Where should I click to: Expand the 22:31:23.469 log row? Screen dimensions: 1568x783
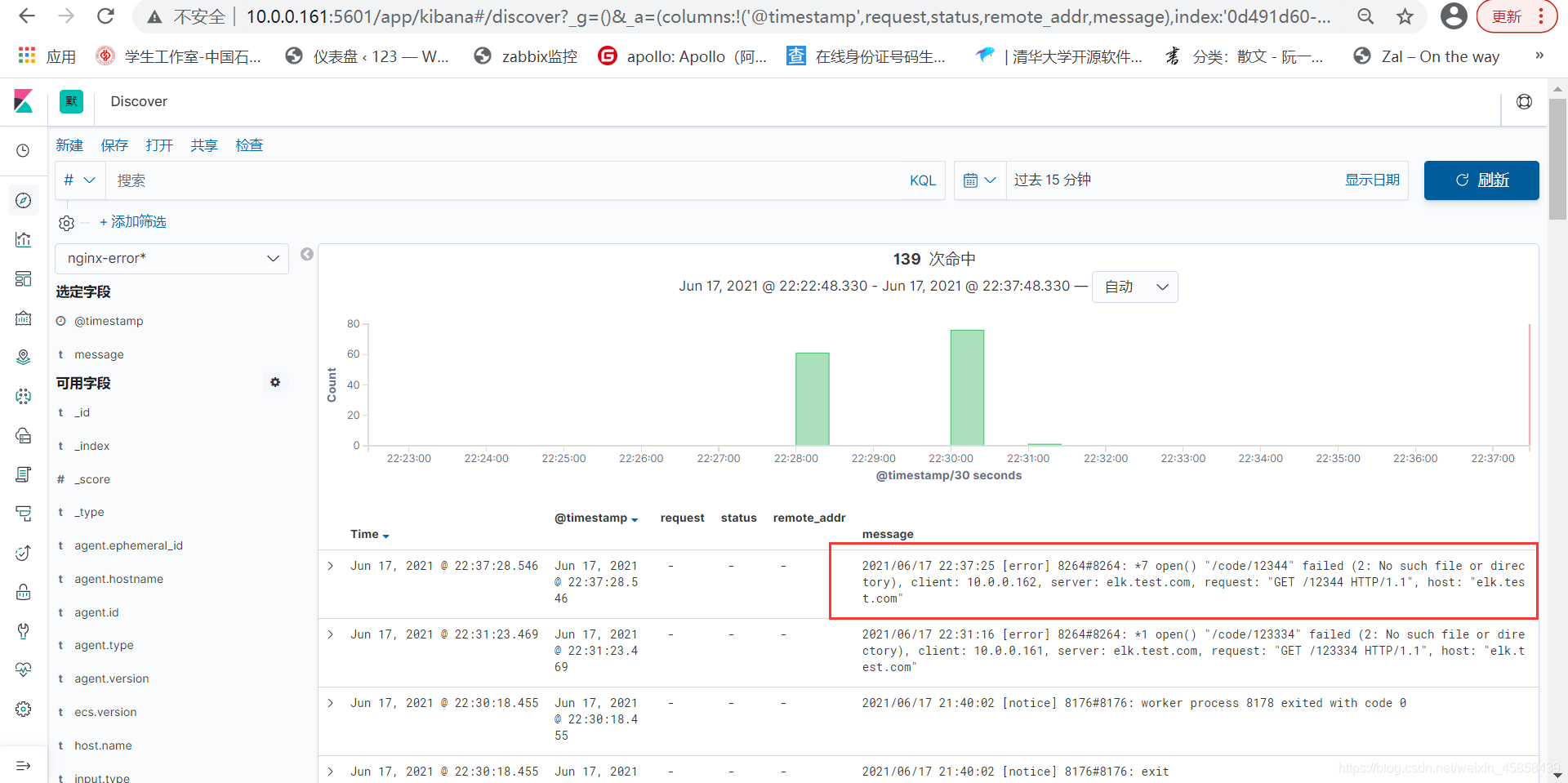(x=331, y=634)
